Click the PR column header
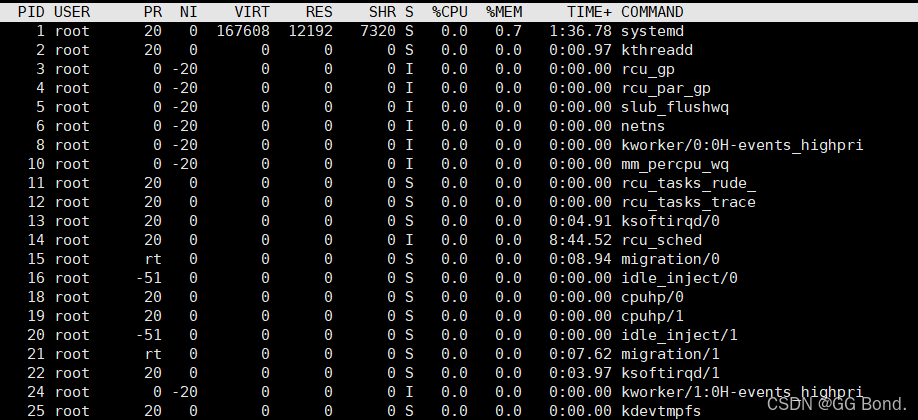Image resolution: width=918 pixels, height=420 pixels. pyautogui.click(x=153, y=12)
